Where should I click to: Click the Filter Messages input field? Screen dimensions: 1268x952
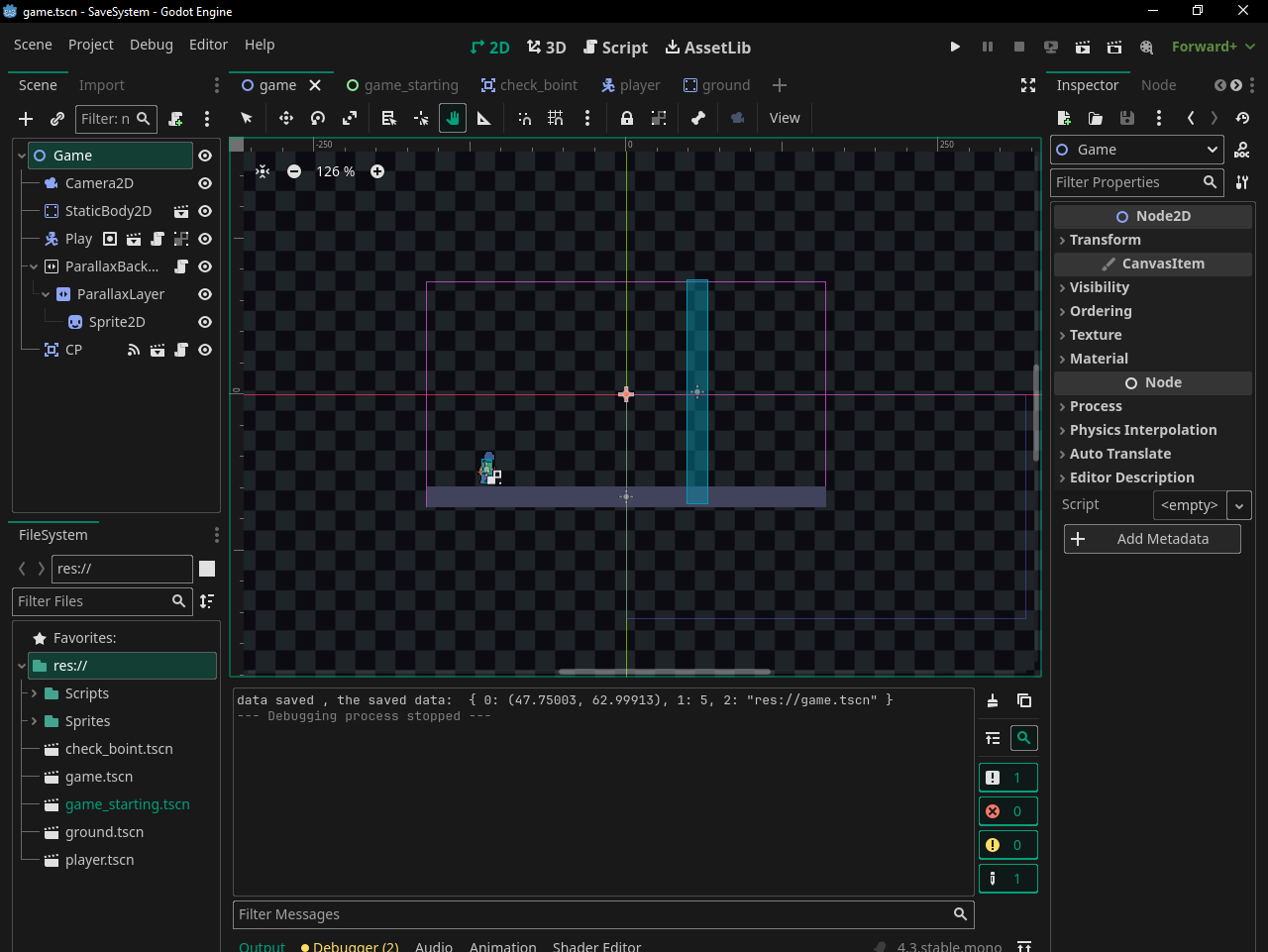coord(592,914)
